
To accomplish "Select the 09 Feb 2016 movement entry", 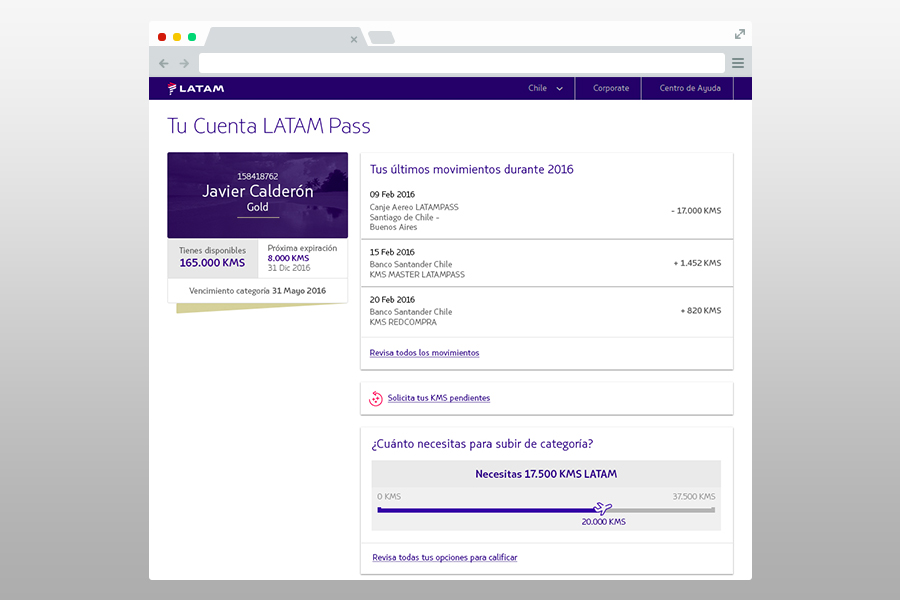I will pos(546,211).
